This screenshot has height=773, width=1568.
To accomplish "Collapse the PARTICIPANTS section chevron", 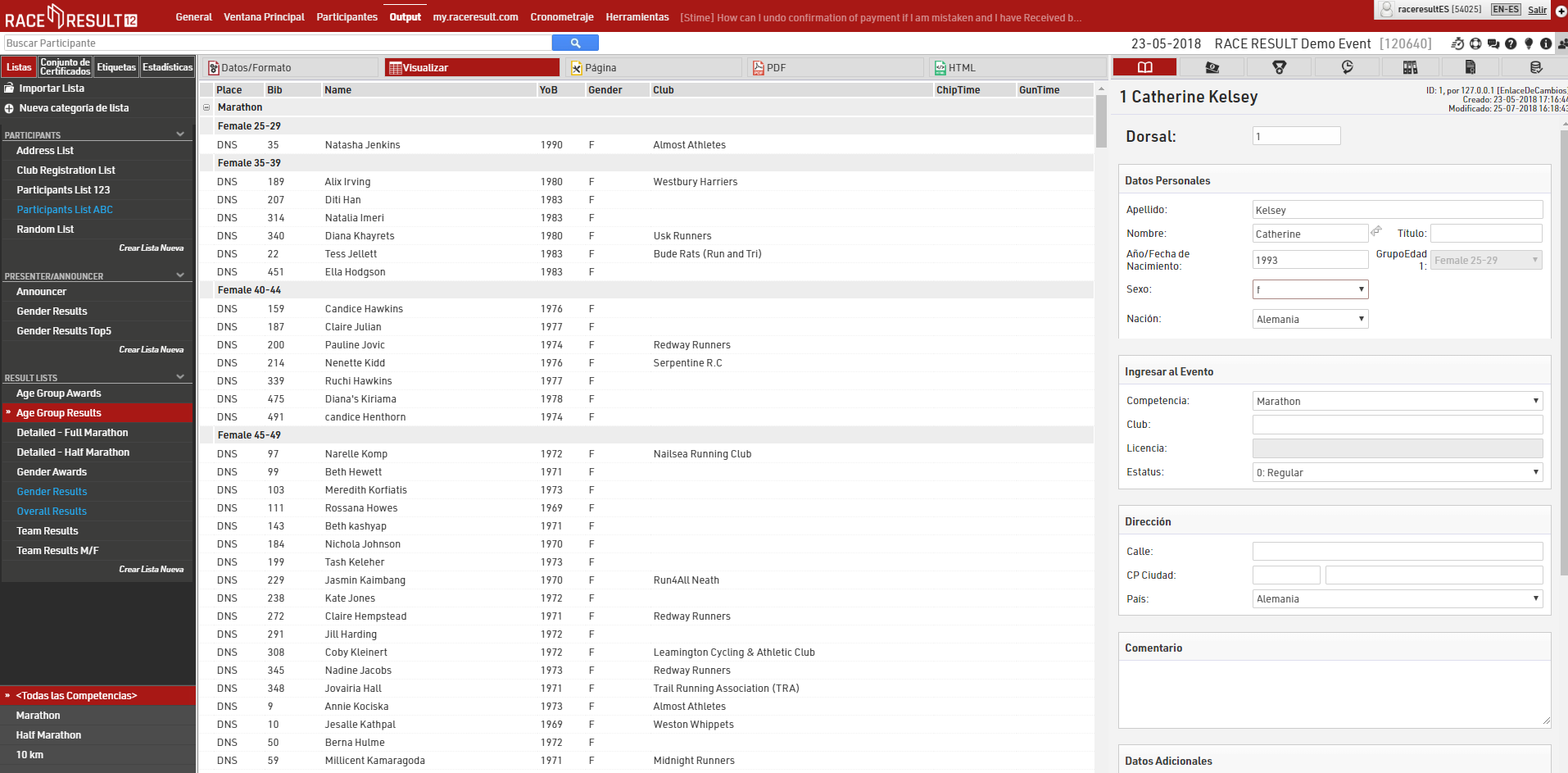I will click(x=180, y=134).
